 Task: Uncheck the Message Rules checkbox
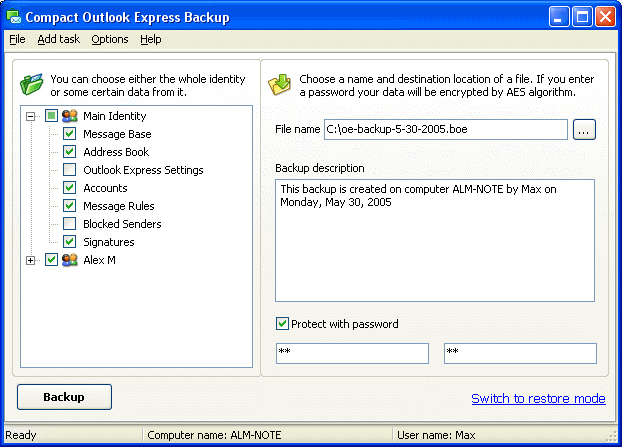coord(70,205)
